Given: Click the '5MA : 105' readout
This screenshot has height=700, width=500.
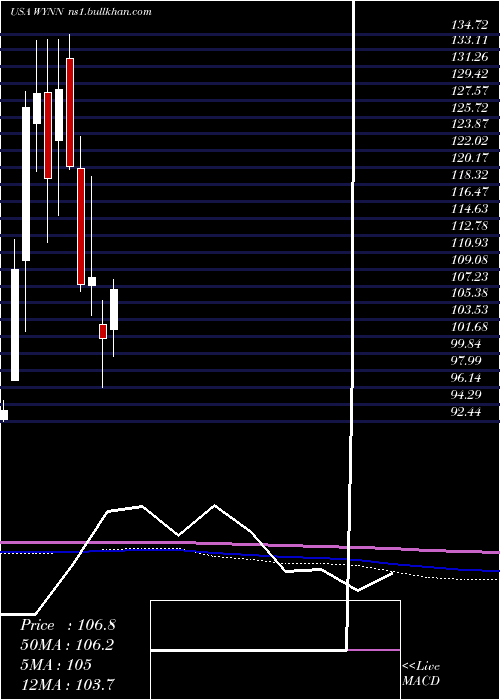Looking at the screenshot, I should [x=56, y=664].
